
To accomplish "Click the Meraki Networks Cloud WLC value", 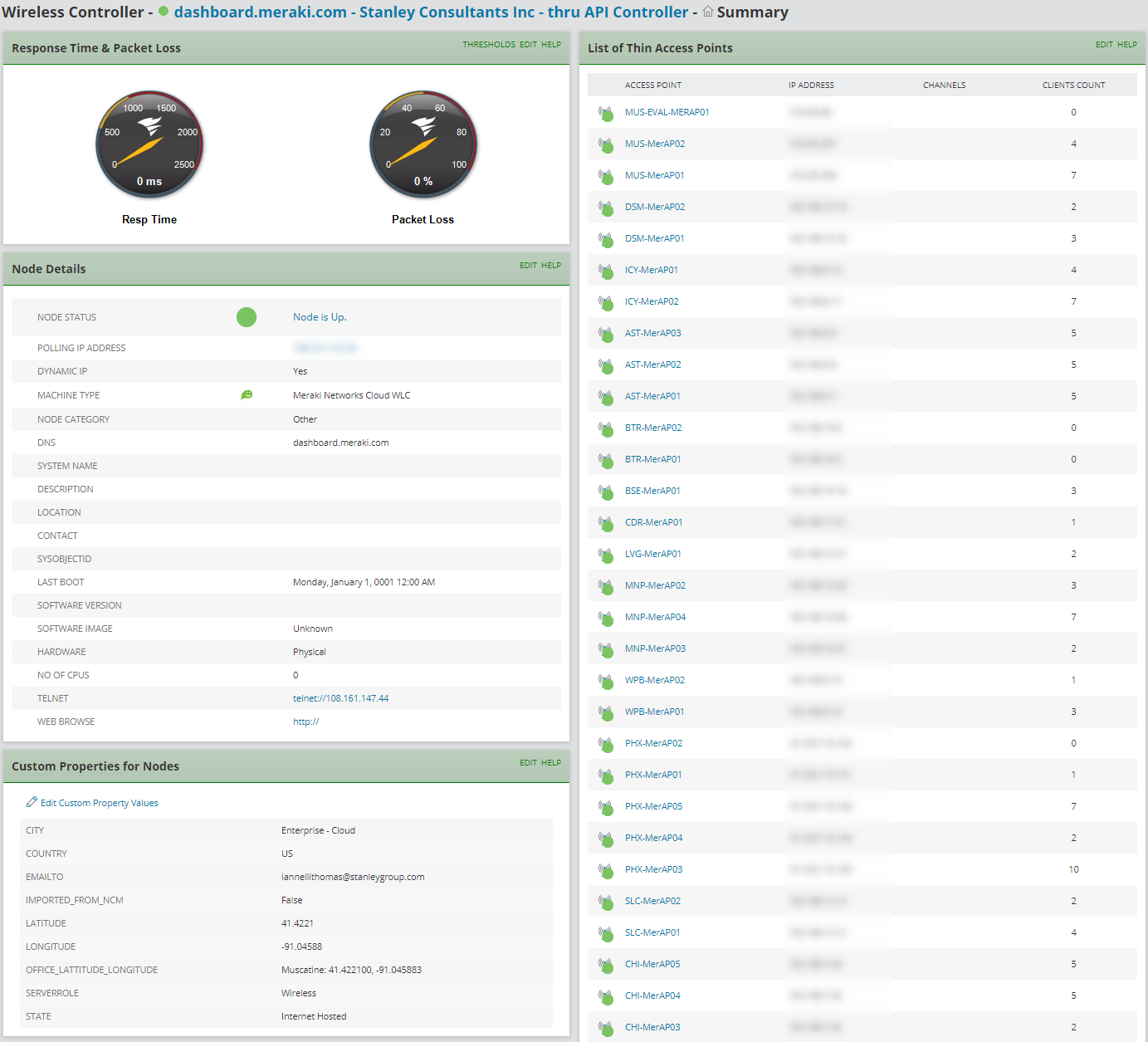I will point(352,395).
